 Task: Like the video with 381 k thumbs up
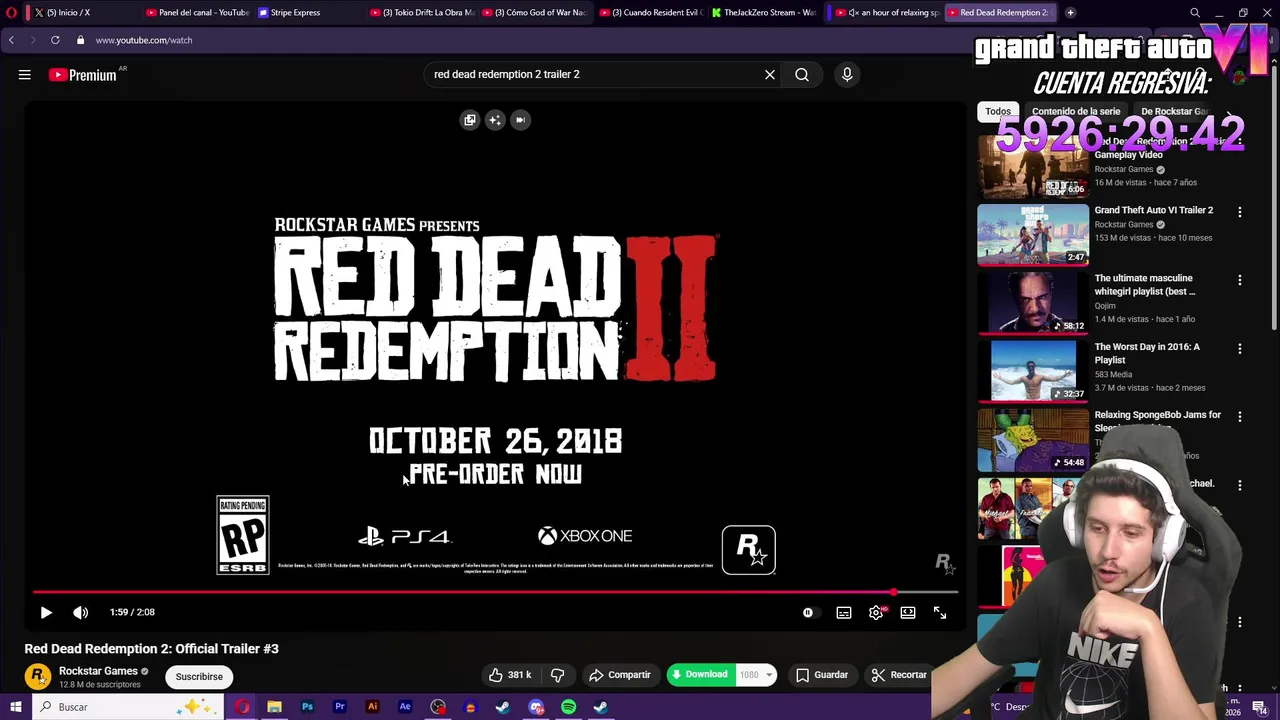pyautogui.click(x=510, y=675)
